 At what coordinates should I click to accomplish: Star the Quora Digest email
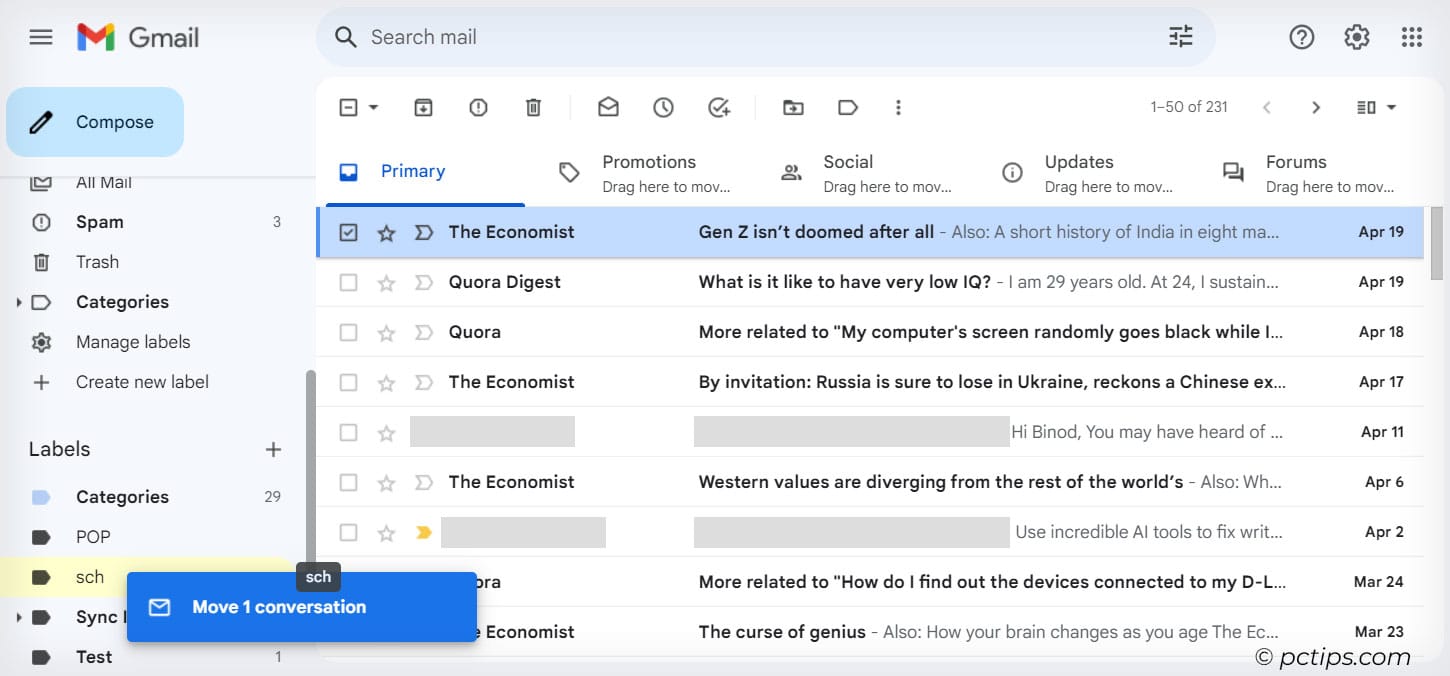(x=386, y=281)
